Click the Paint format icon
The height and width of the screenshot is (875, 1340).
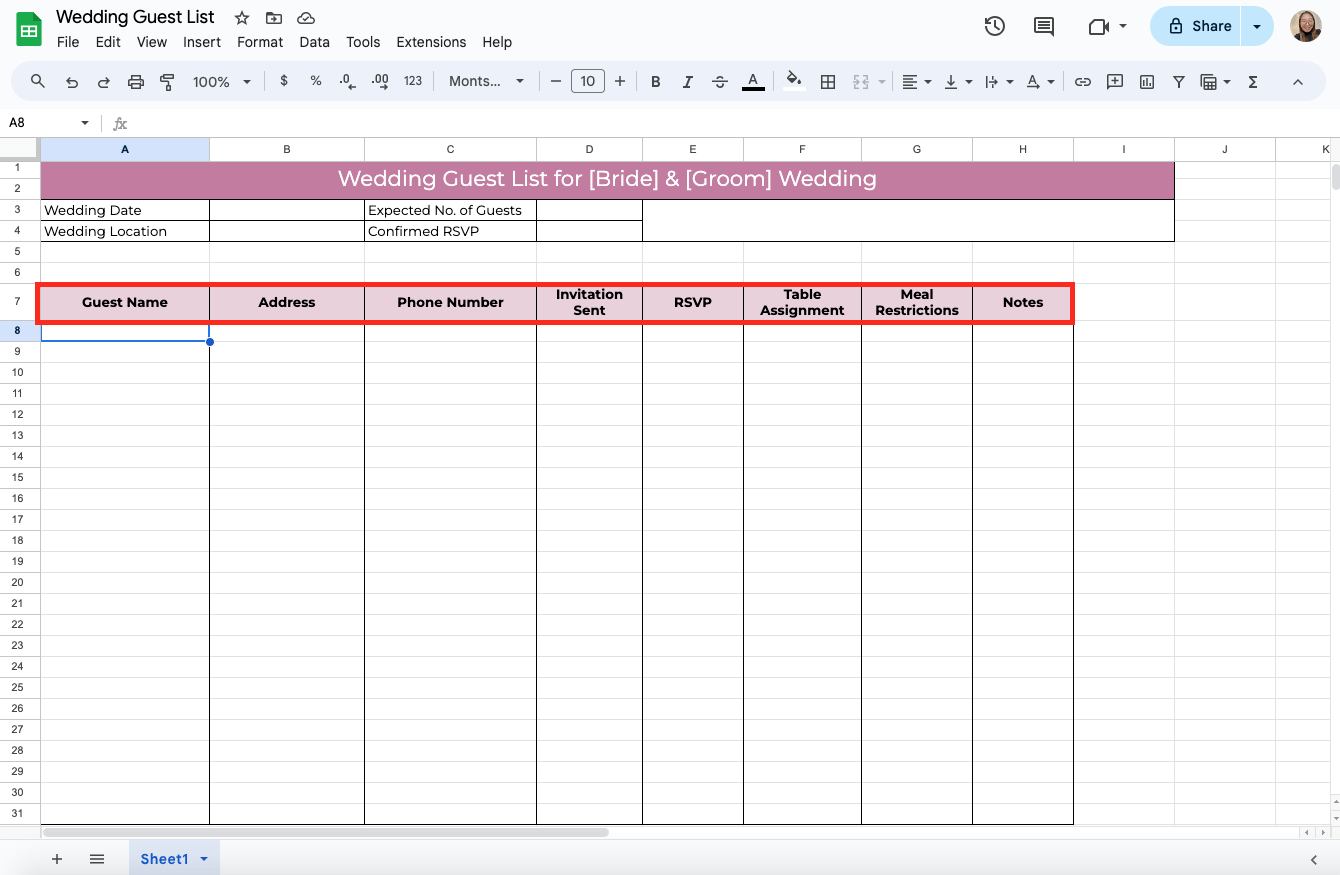pos(167,81)
